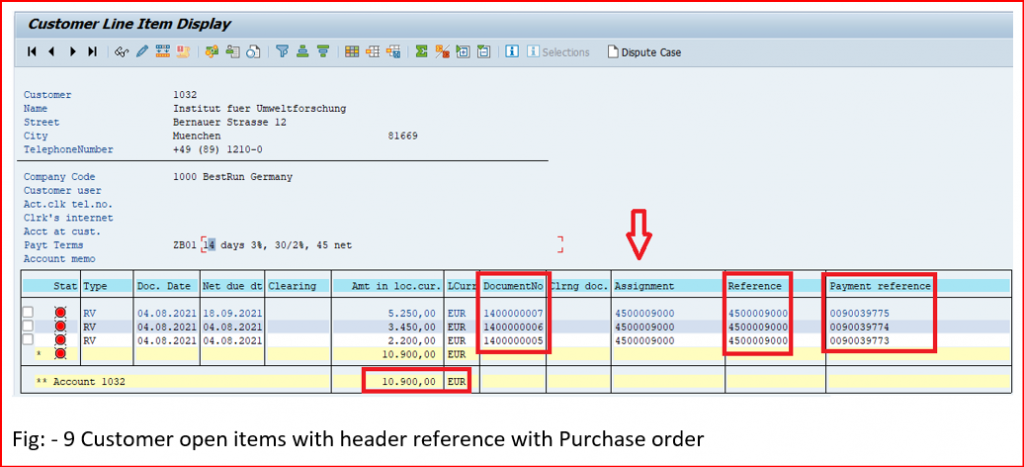This screenshot has height=467, width=1024.
Task: Open the Change Layout grid icon
Action: coord(352,52)
